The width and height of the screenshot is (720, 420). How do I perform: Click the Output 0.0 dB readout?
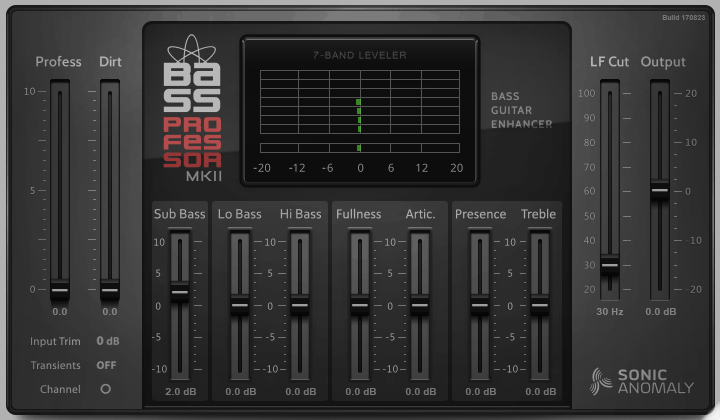pos(661,312)
